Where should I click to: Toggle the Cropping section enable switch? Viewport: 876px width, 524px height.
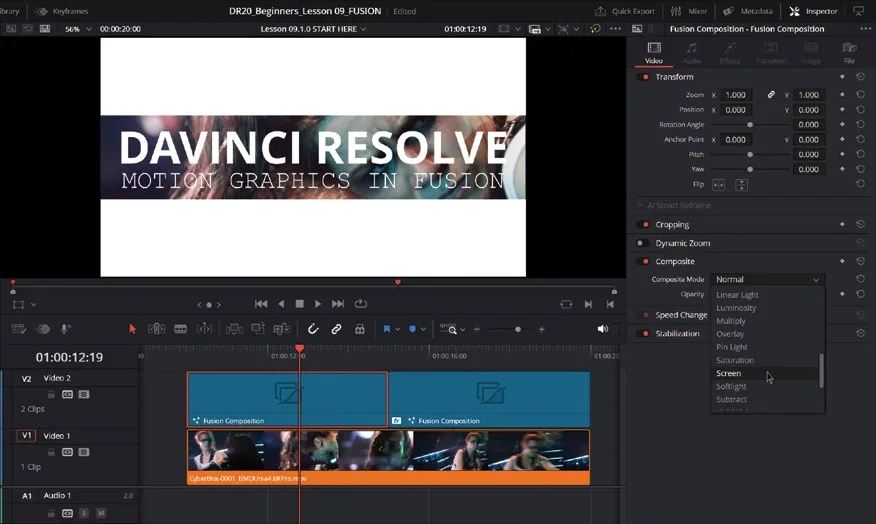point(643,225)
